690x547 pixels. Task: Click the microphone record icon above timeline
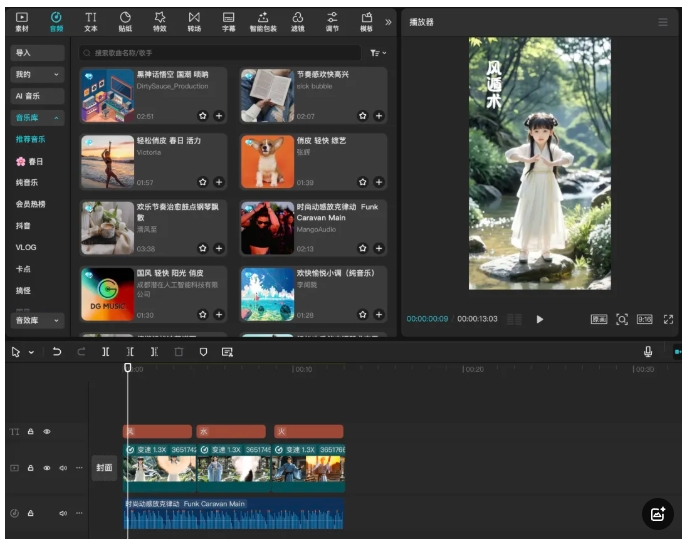[648, 352]
